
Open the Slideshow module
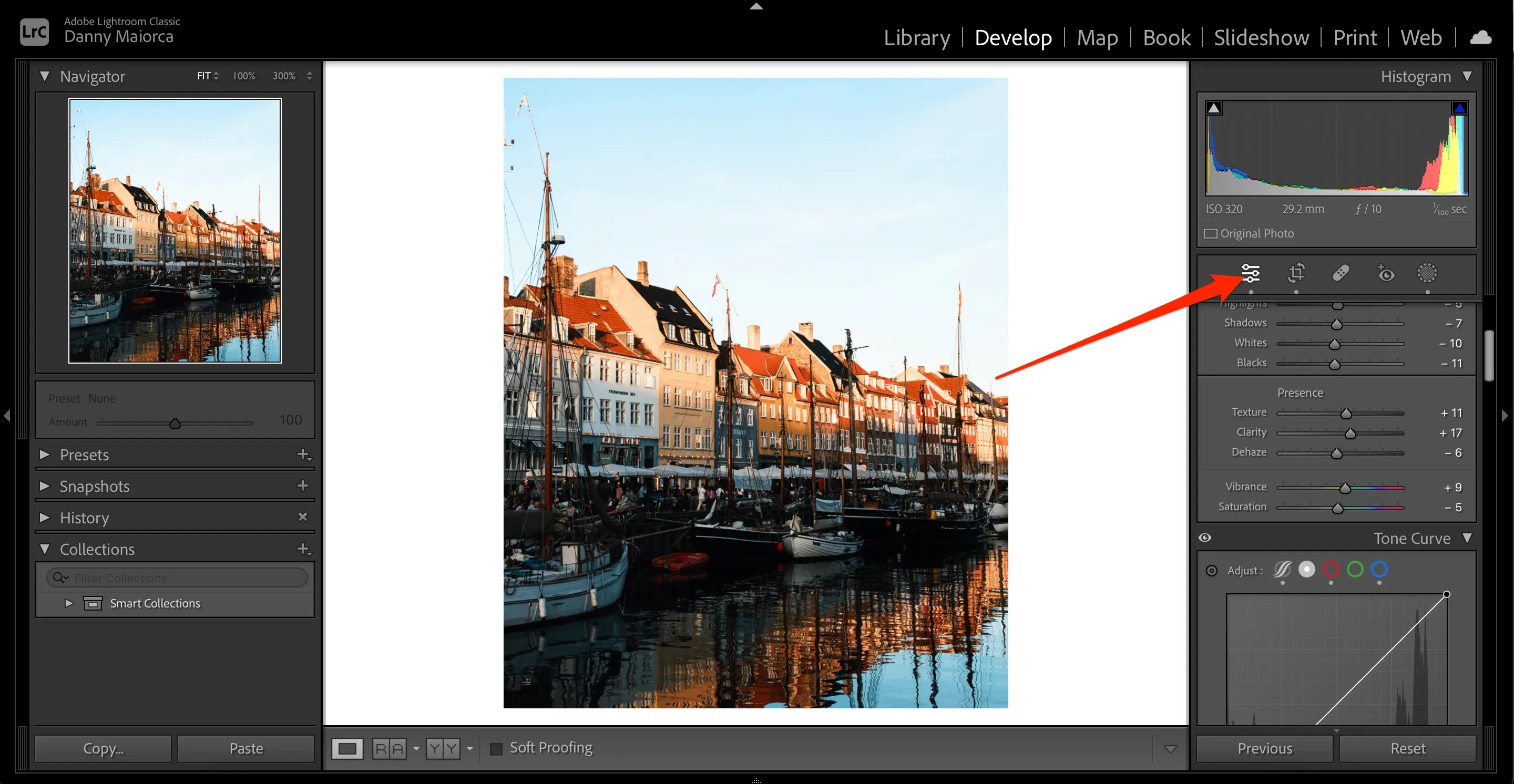coord(1261,37)
